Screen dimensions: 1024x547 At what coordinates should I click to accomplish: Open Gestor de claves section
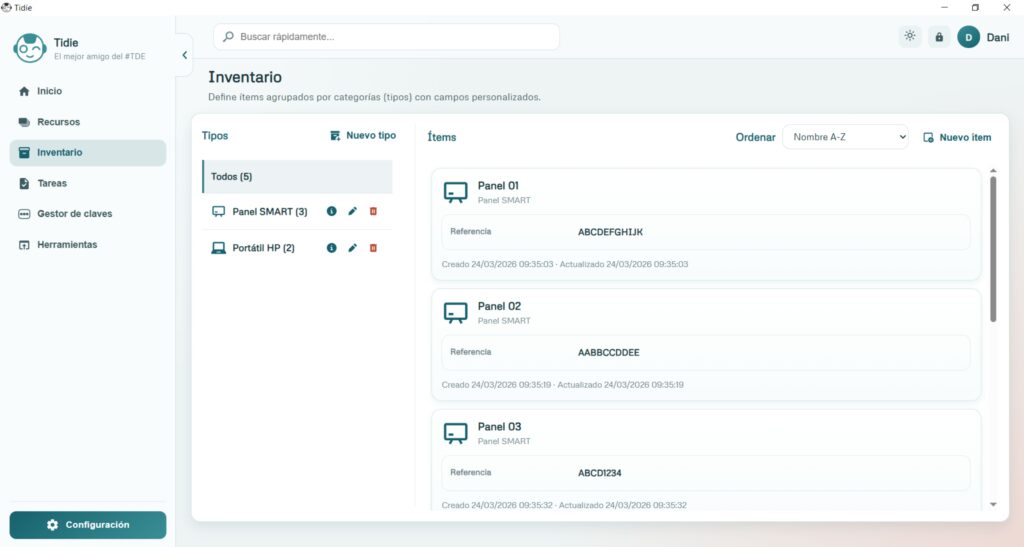click(74, 214)
